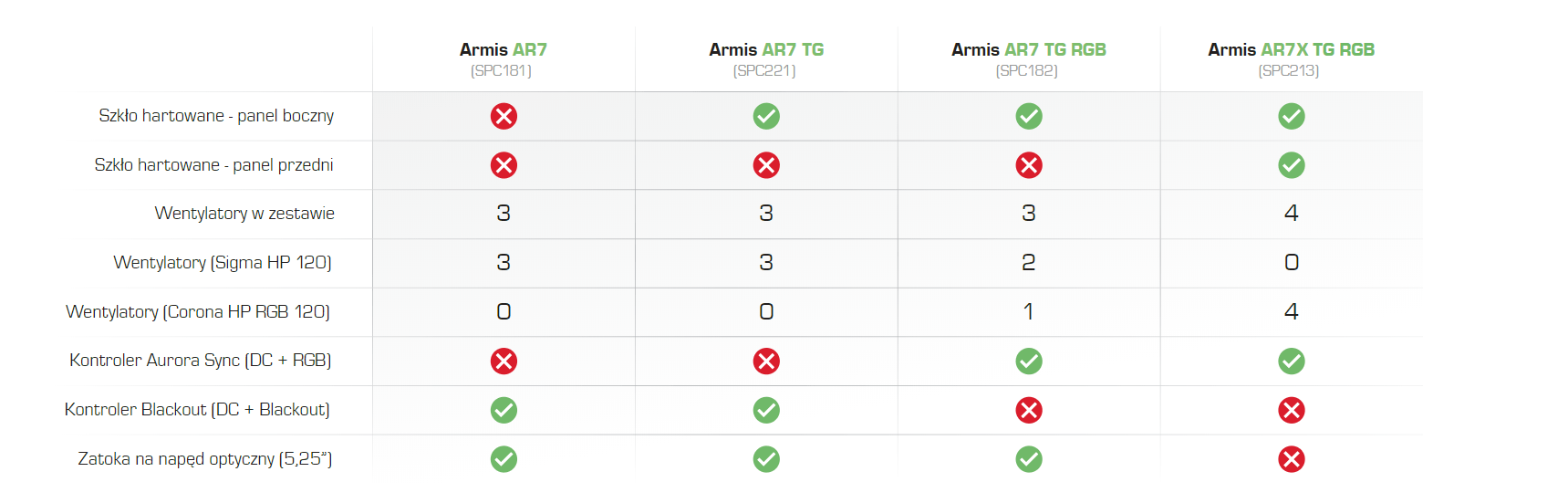Click the Wentylatory w zestawie row label
Viewport: 1568px width, 503px height.
click(x=244, y=214)
